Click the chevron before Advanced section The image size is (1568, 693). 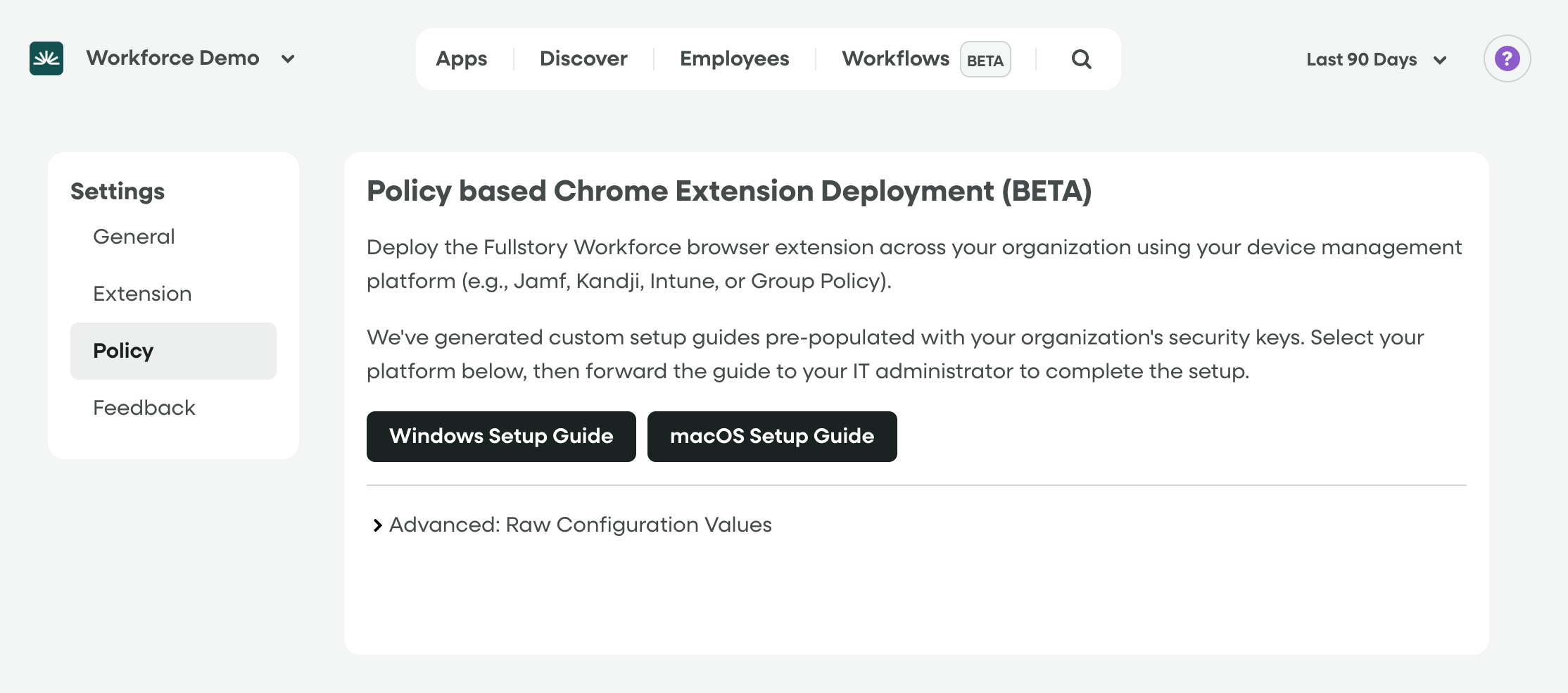pos(377,525)
